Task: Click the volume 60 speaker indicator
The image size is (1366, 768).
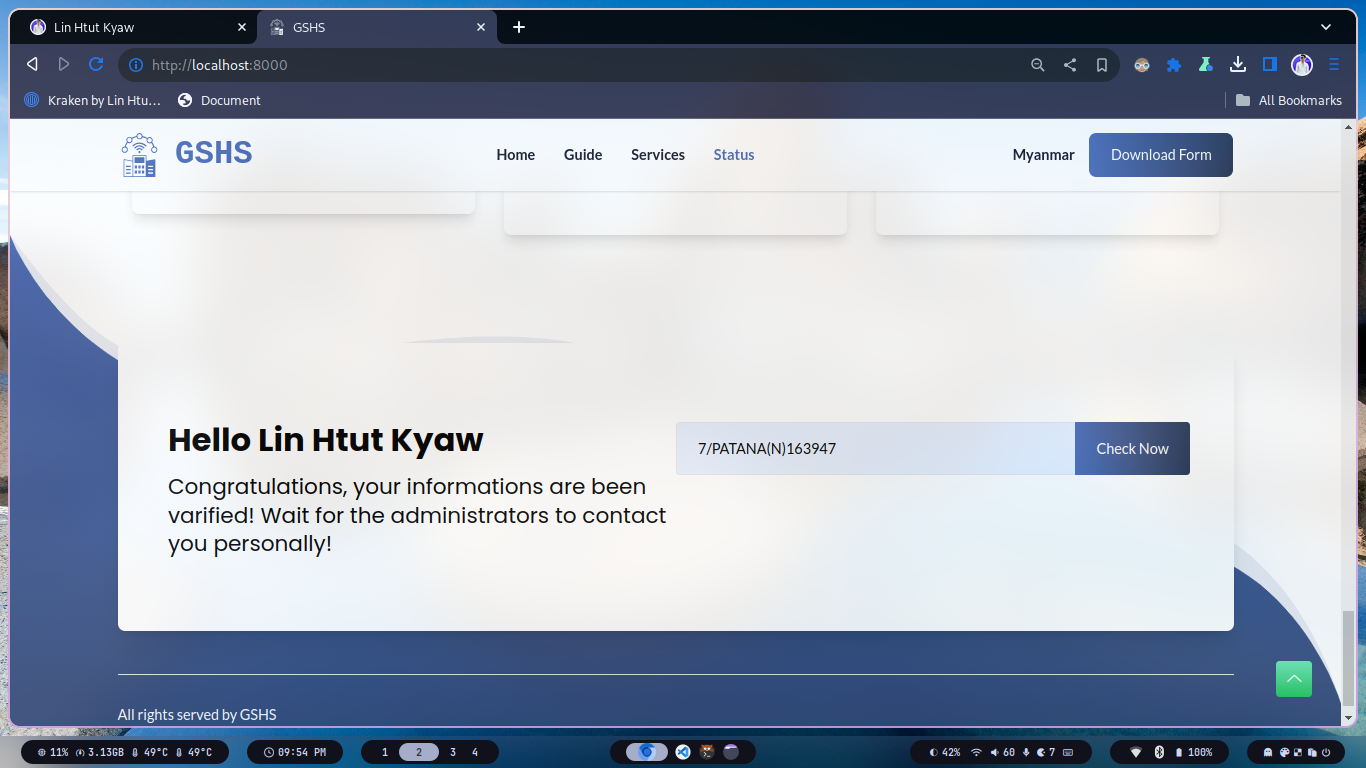Action: click(1003, 752)
